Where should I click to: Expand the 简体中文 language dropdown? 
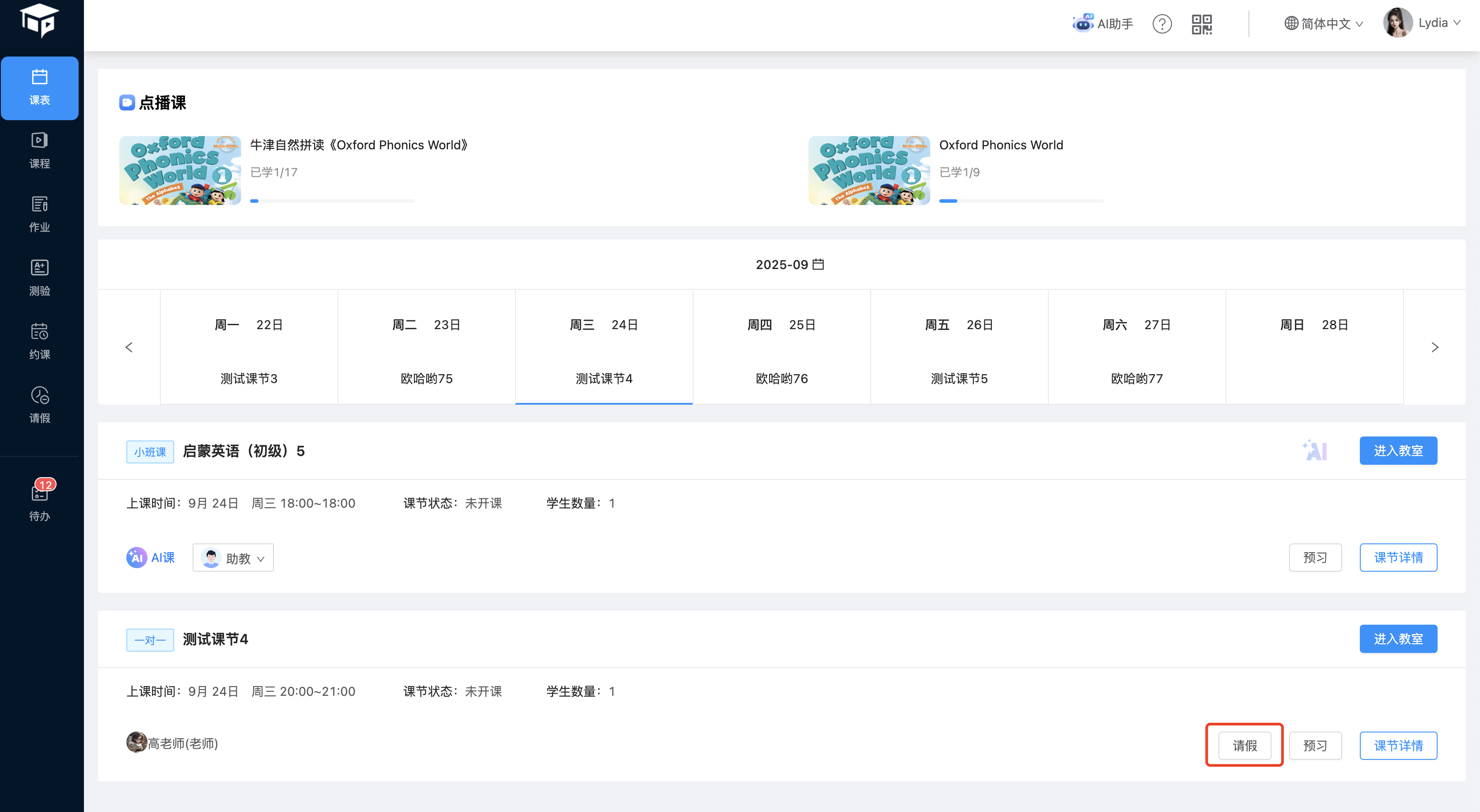pos(1323,23)
